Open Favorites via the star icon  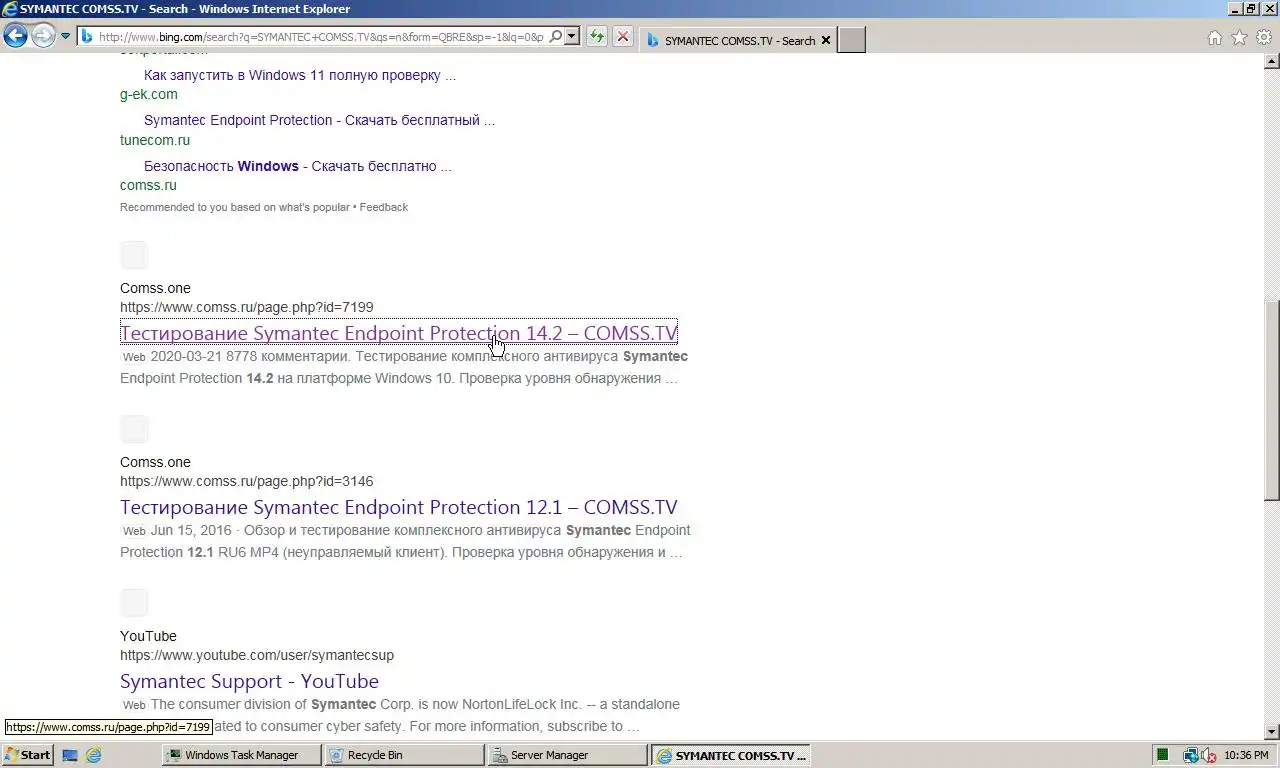coord(1239,38)
